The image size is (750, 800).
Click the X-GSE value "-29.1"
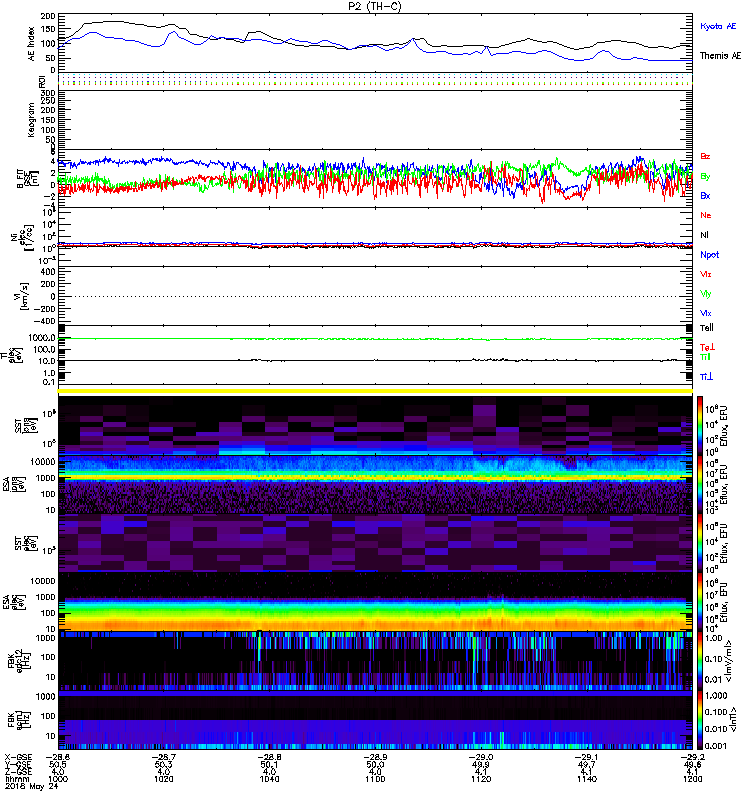point(587,757)
